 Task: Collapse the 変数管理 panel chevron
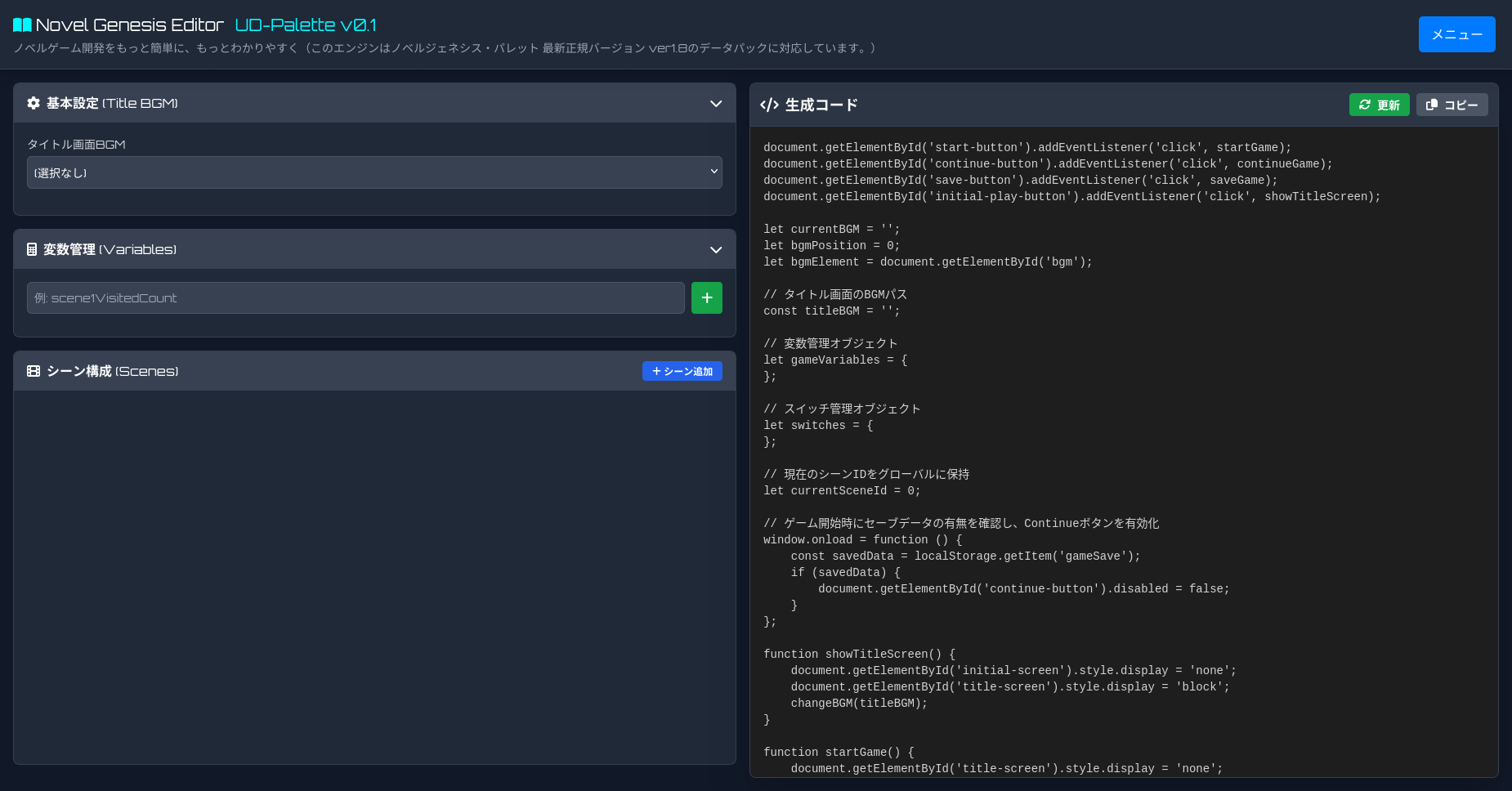pos(716,250)
